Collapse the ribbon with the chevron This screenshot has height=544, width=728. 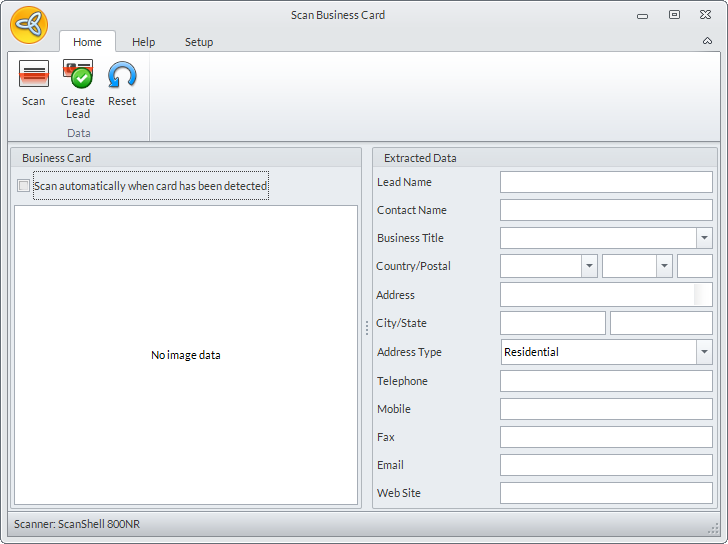click(708, 42)
